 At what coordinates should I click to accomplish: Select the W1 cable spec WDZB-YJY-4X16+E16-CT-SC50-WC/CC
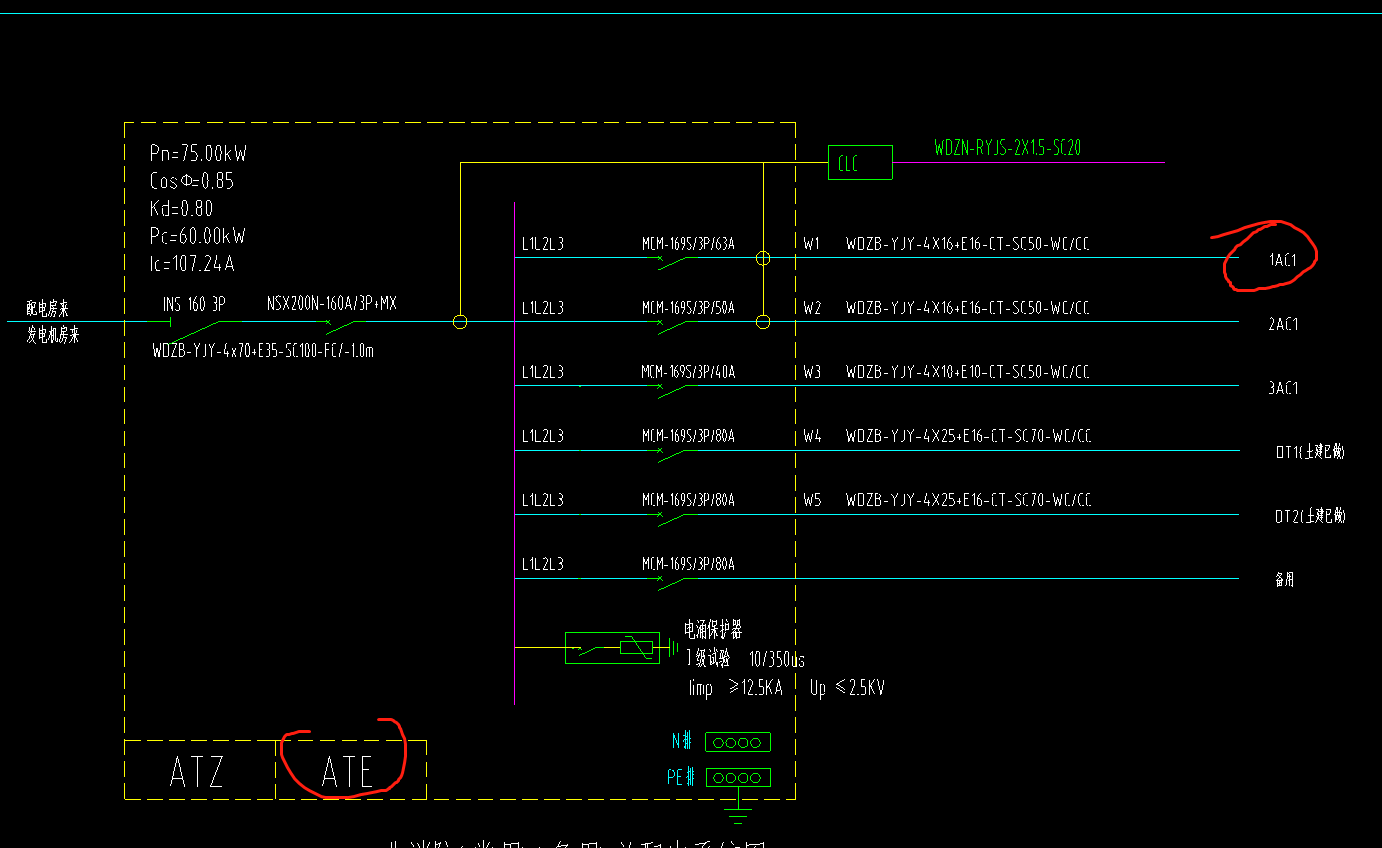point(968,244)
